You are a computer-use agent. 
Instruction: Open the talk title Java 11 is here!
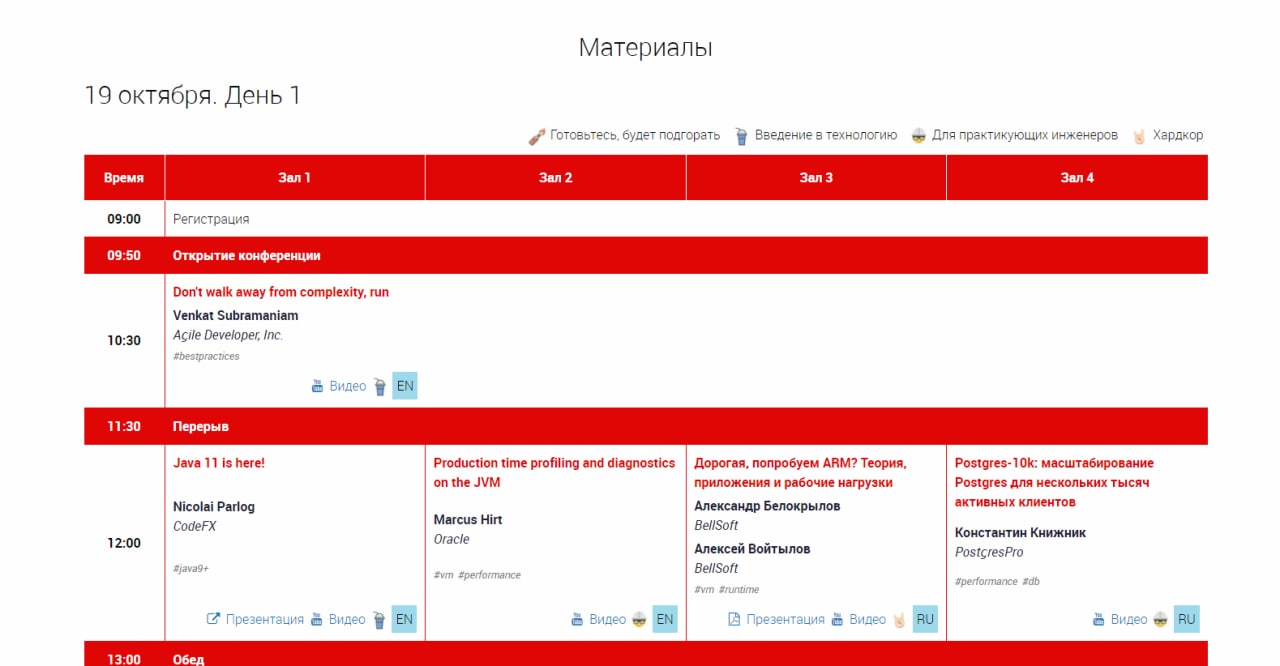219,463
